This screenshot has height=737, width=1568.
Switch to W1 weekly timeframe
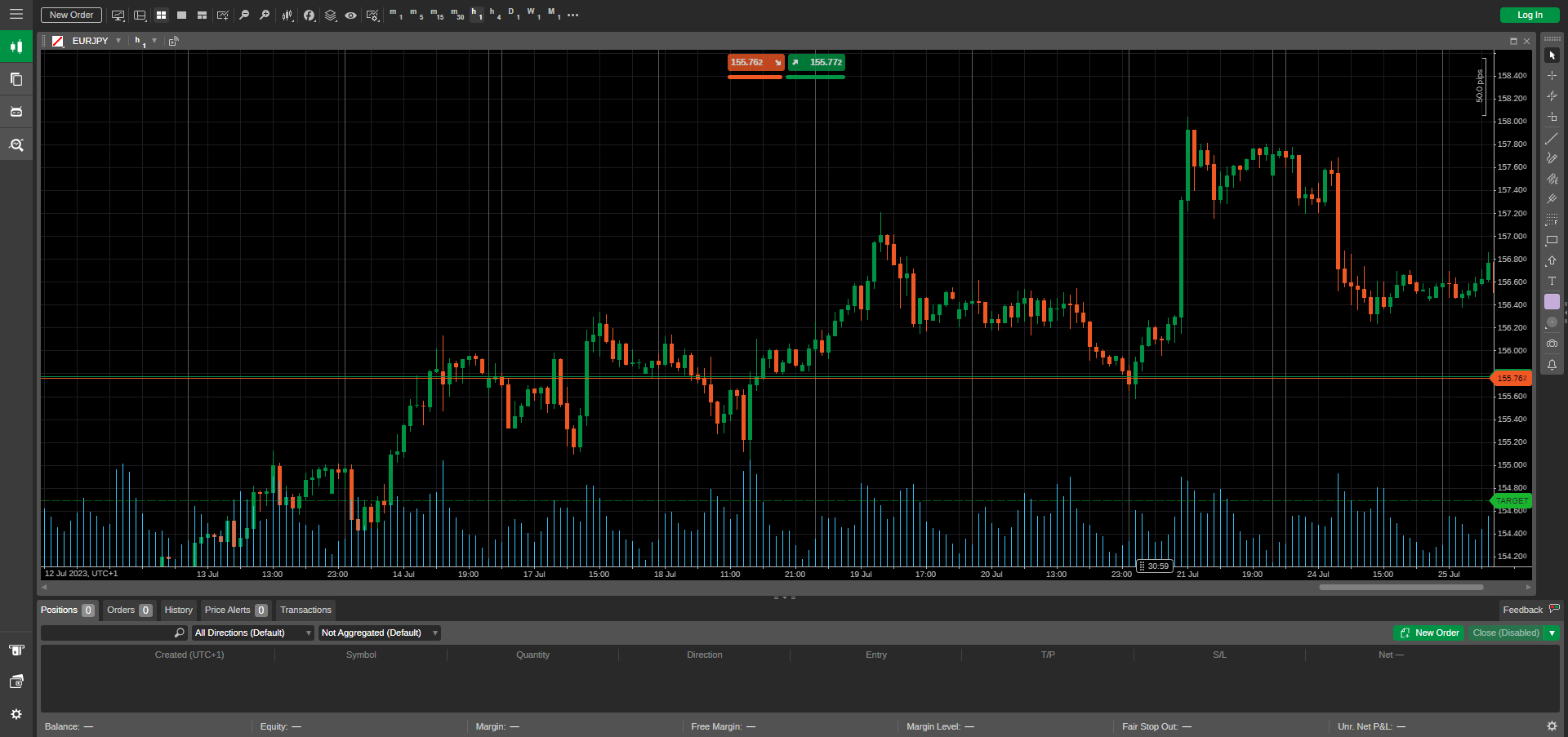533,14
